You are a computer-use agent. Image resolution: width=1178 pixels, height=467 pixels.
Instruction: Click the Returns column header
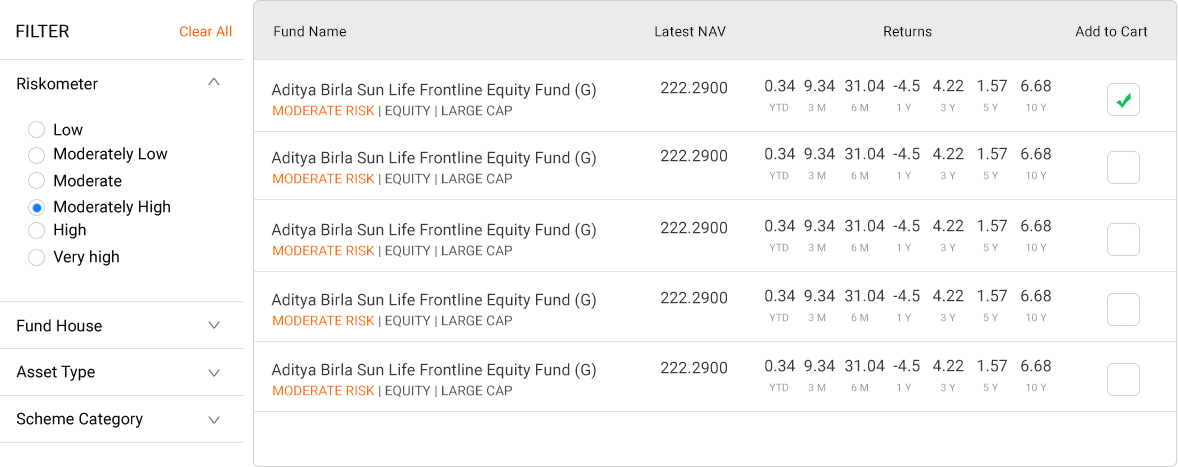[x=907, y=32]
